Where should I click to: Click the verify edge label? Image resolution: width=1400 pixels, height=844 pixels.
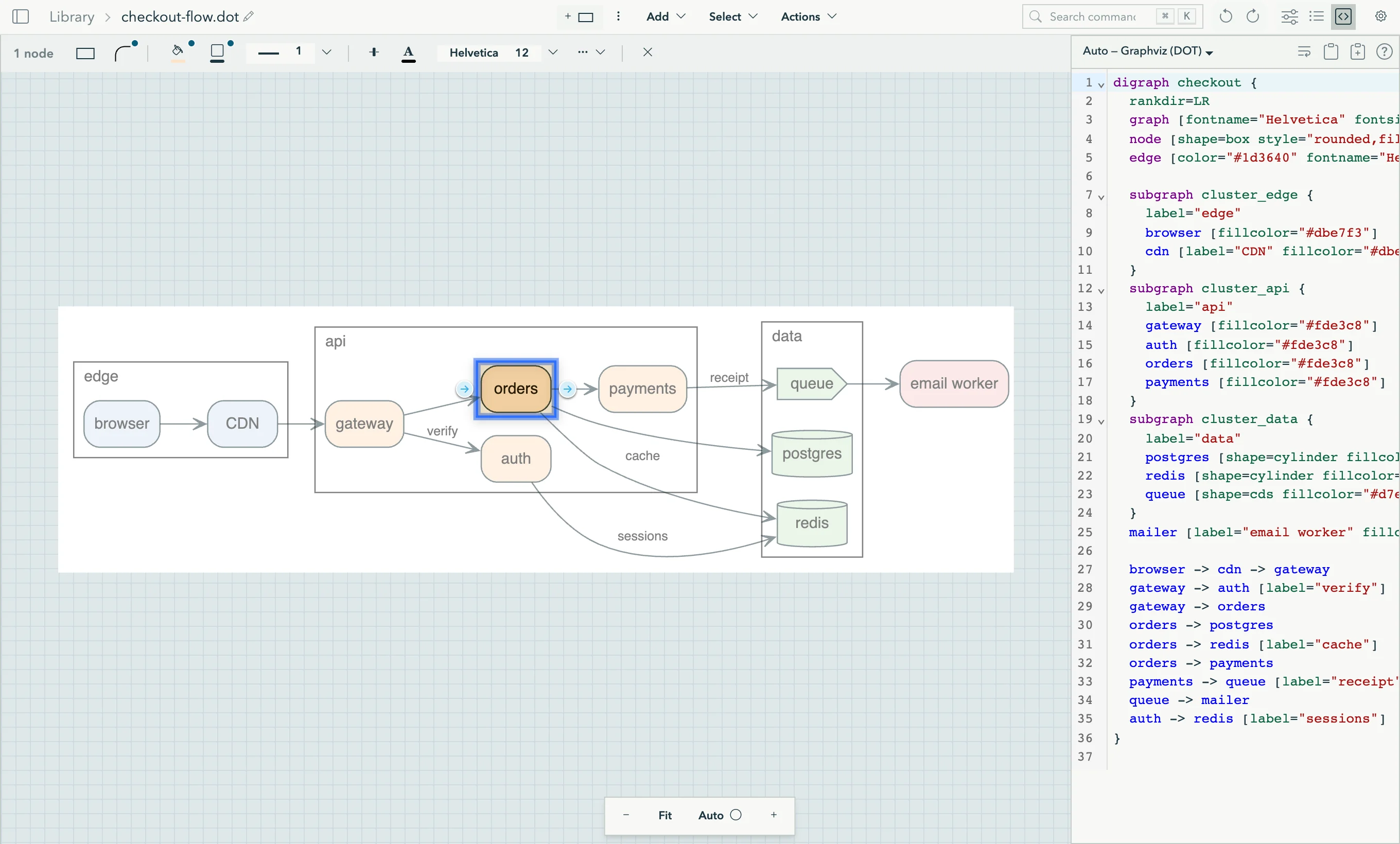pyautogui.click(x=442, y=431)
